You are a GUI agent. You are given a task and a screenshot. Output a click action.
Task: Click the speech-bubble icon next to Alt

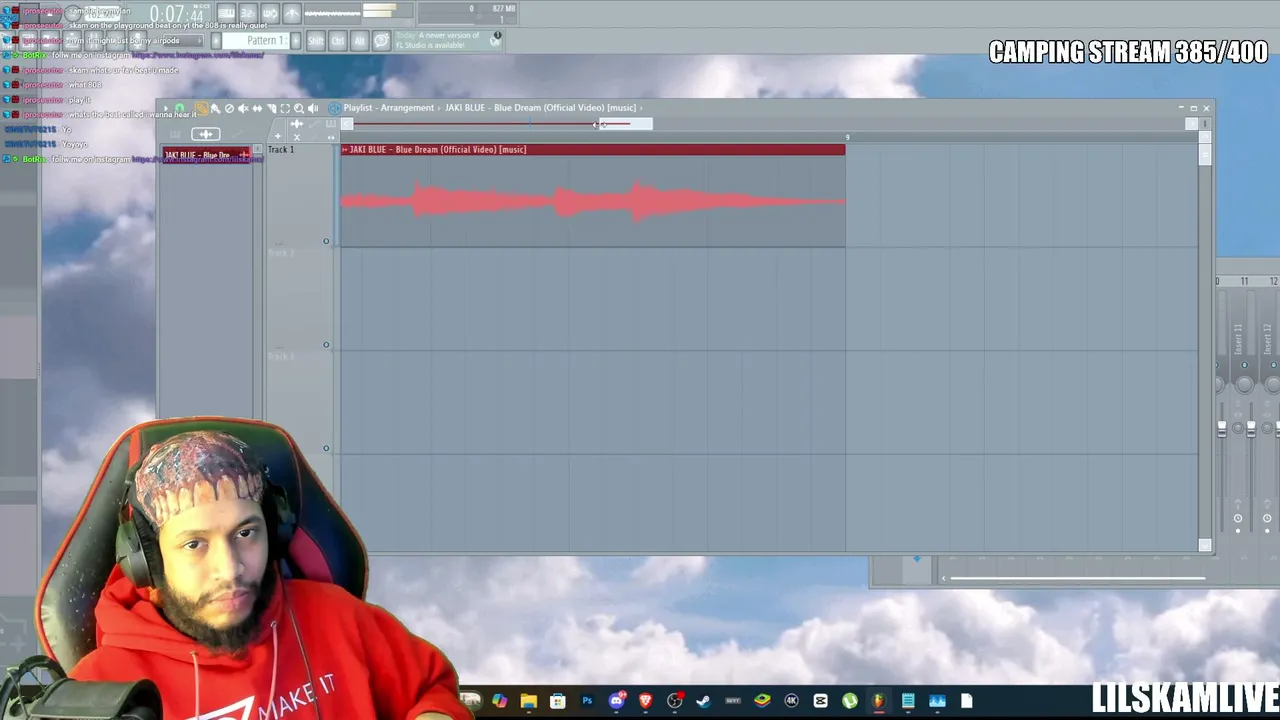pyautogui.click(x=381, y=41)
